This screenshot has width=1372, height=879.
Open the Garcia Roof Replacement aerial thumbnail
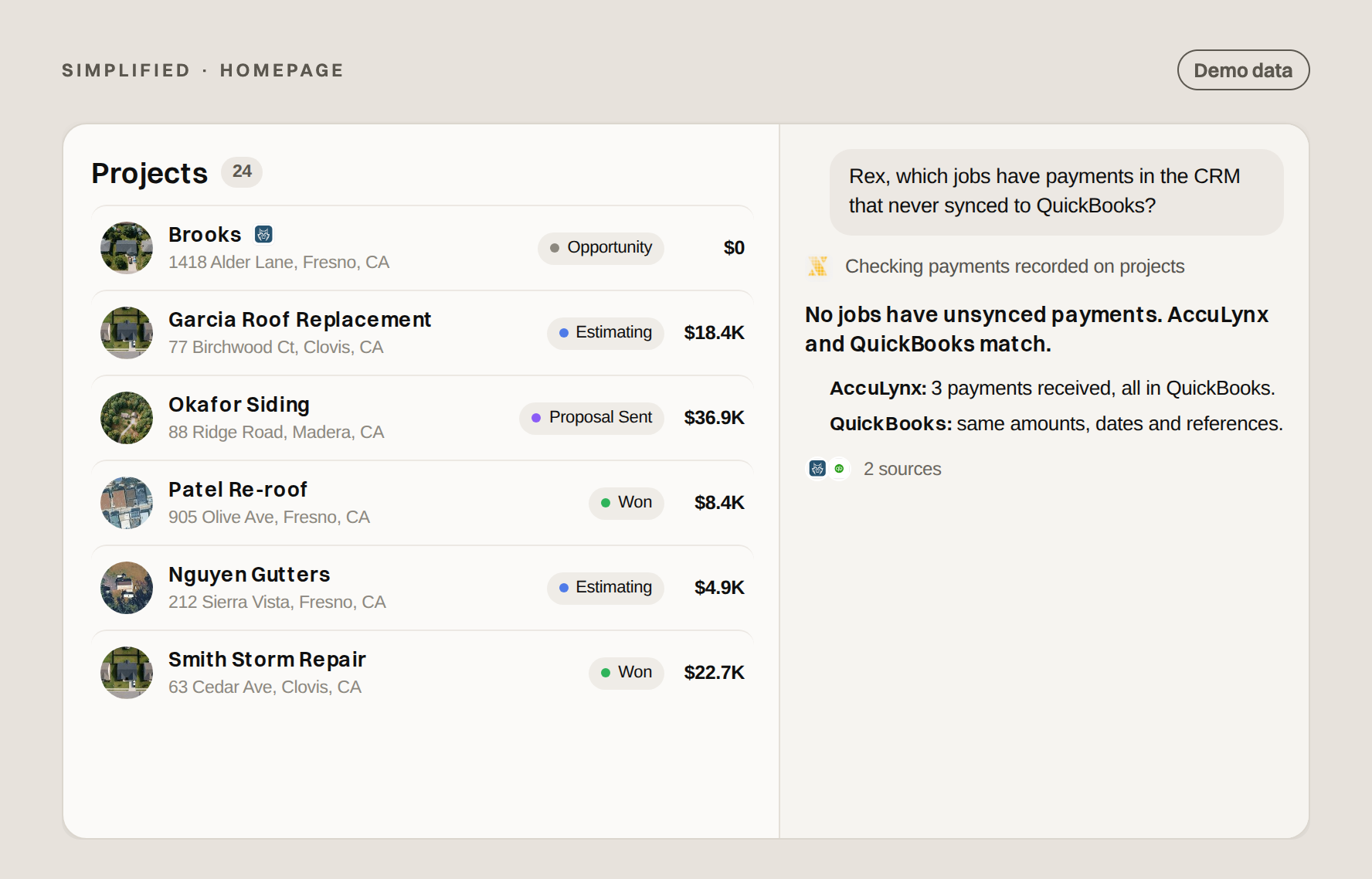127,333
